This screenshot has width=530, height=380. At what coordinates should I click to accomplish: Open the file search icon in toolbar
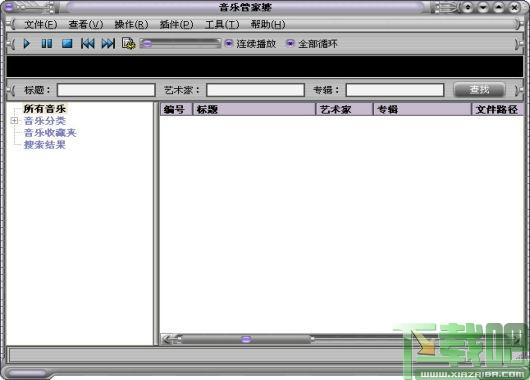[x=128, y=44]
